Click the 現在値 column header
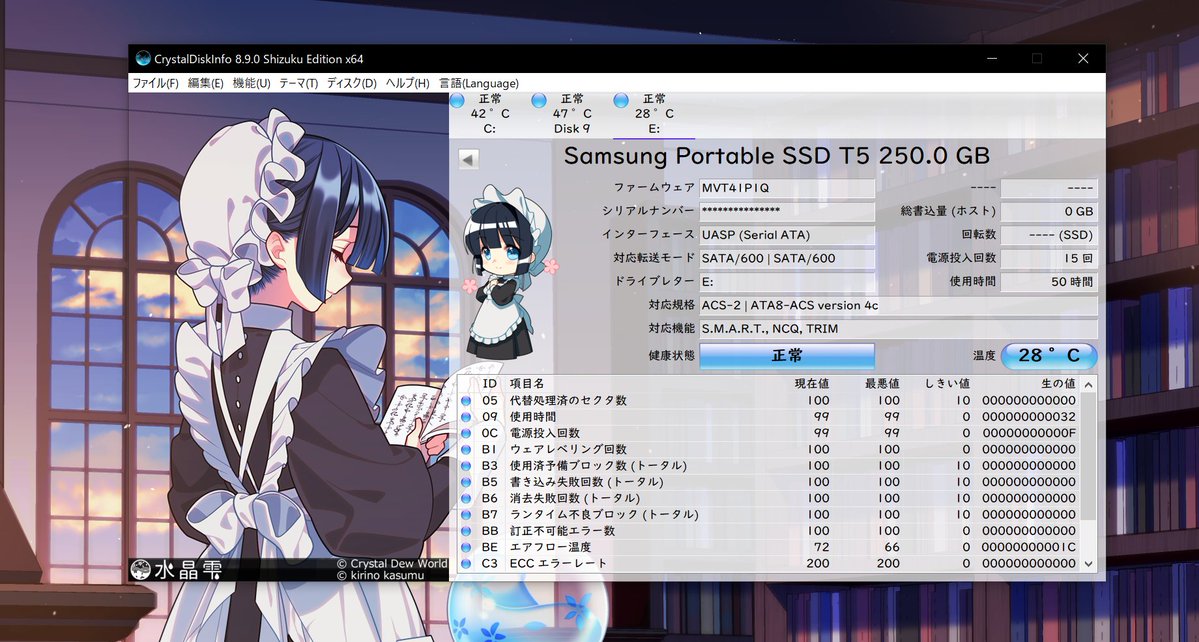 pyautogui.click(x=811, y=383)
